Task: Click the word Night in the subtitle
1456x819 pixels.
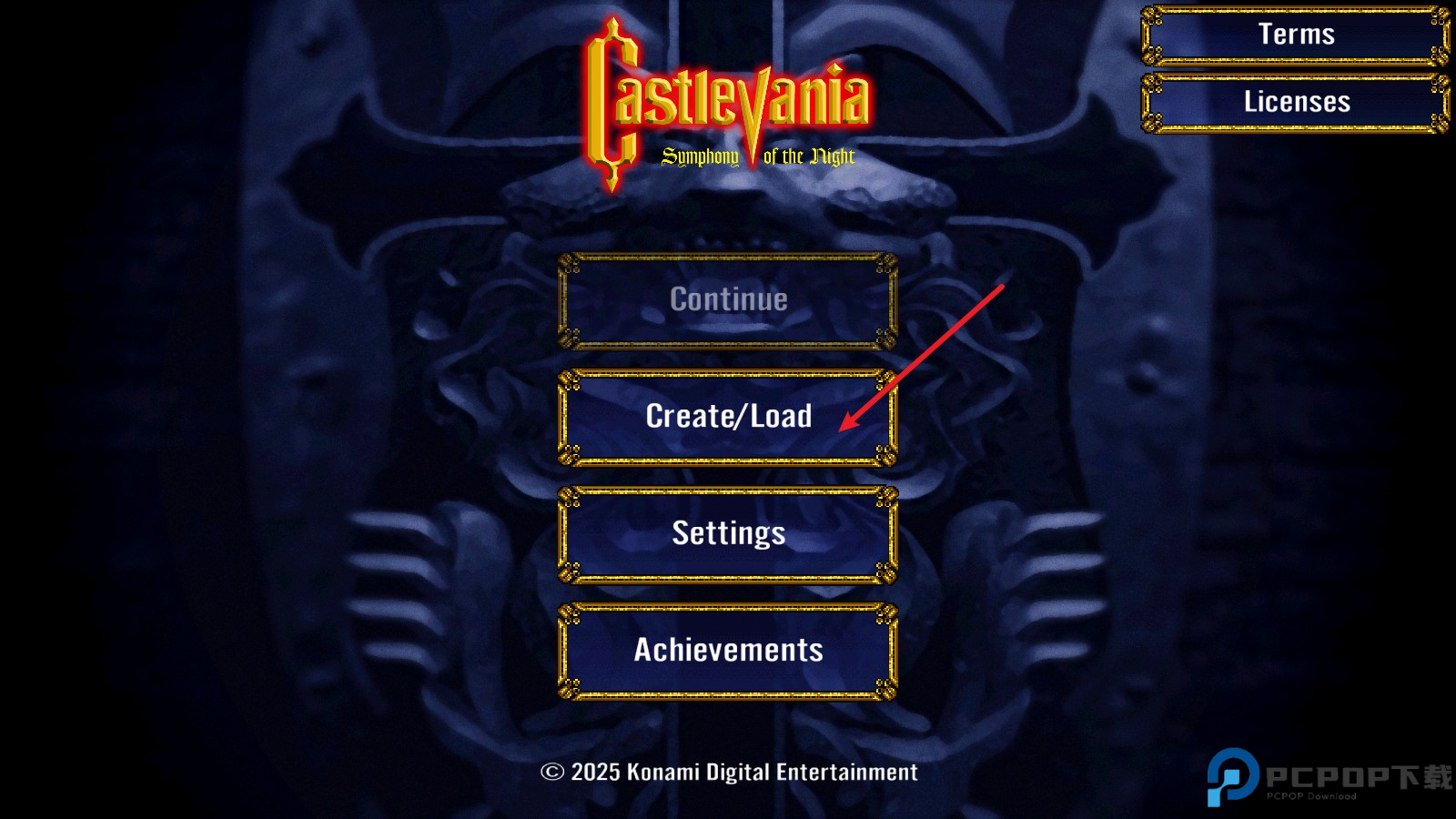Action: [x=833, y=157]
